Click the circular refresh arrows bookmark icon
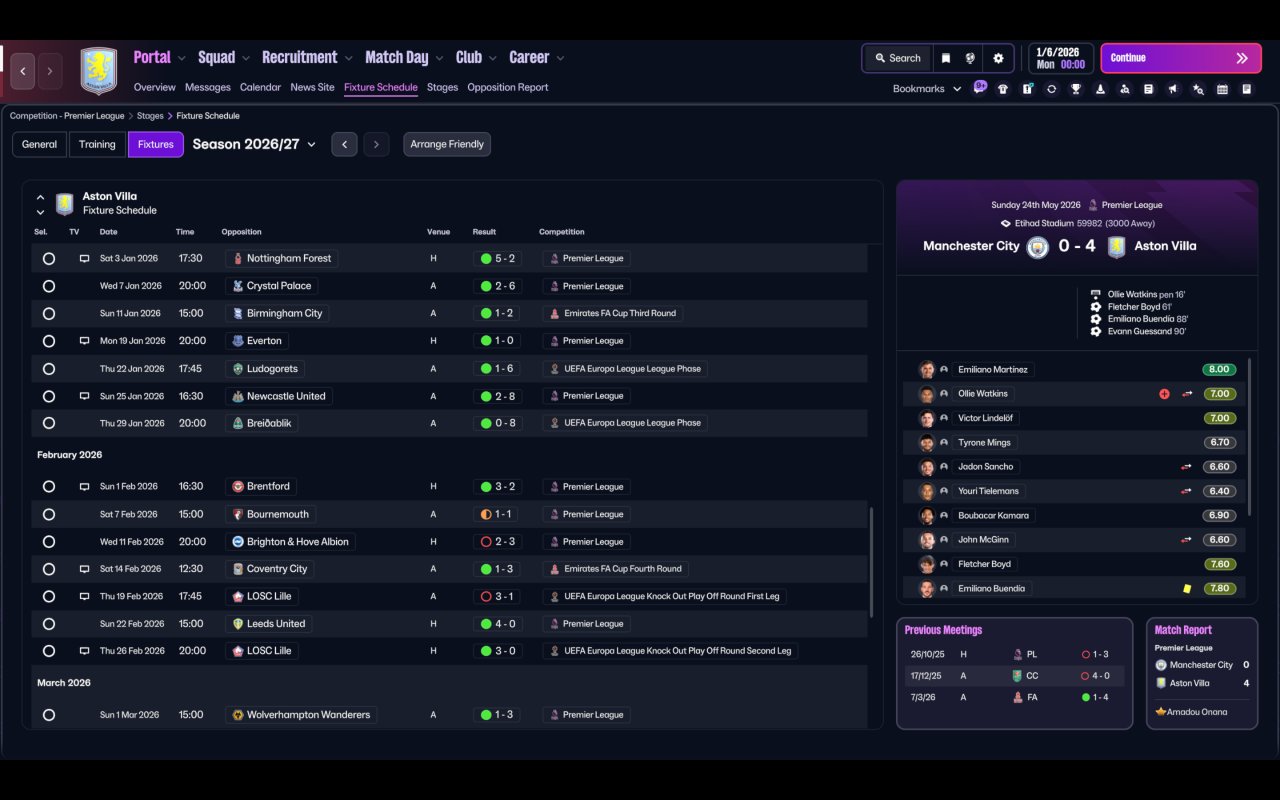1280x800 pixels. pos(1051,89)
